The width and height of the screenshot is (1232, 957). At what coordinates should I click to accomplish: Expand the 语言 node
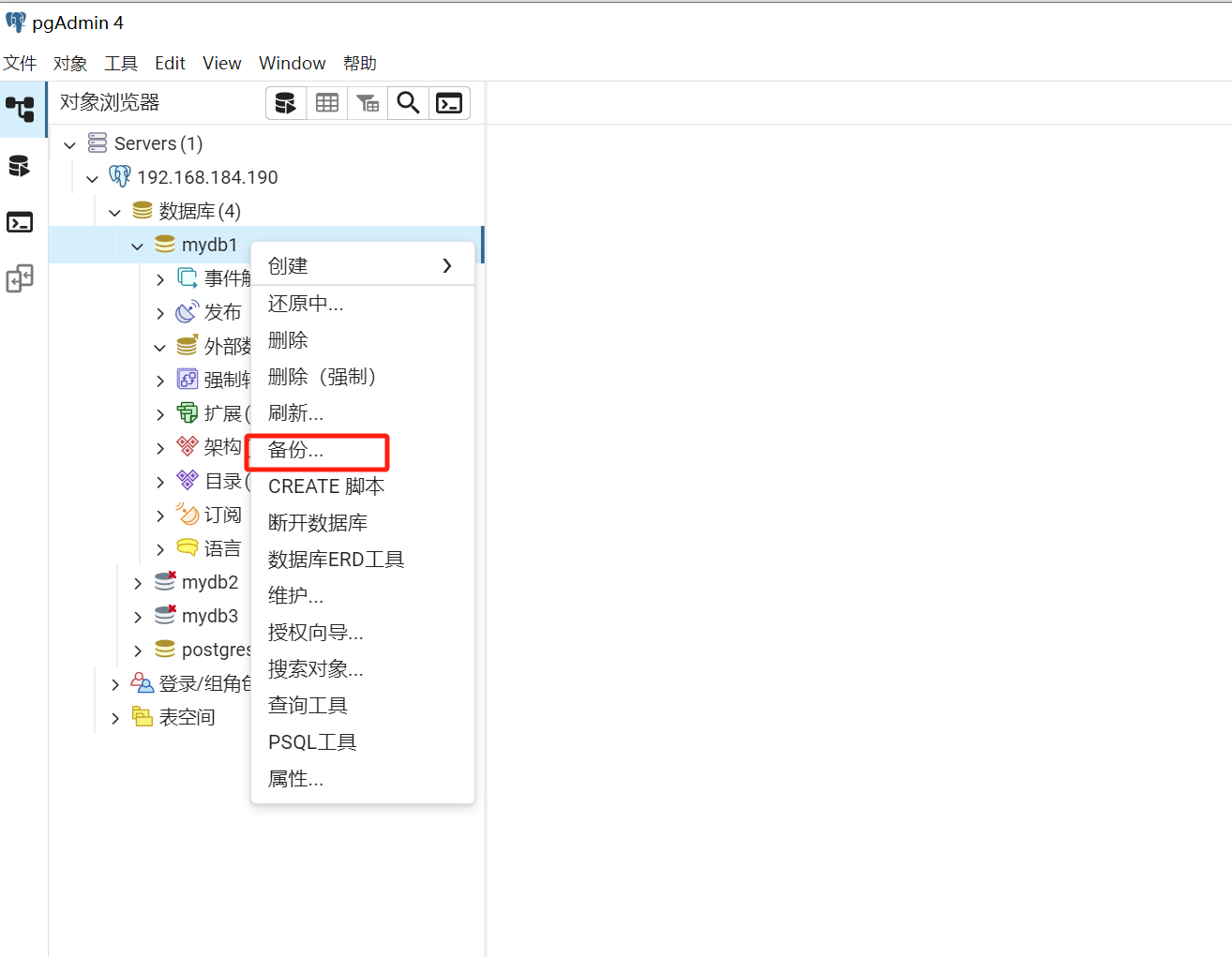(x=159, y=549)
